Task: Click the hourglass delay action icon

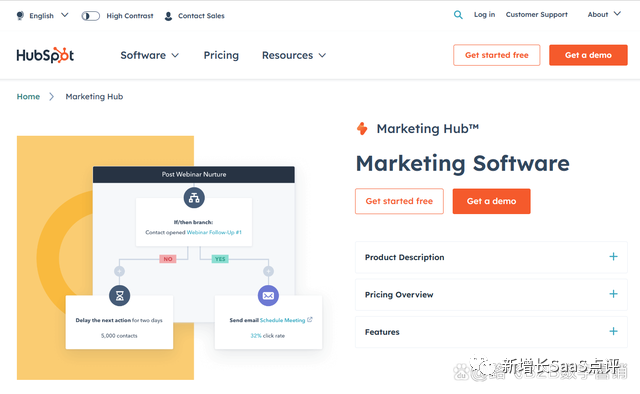Action: 120,295
